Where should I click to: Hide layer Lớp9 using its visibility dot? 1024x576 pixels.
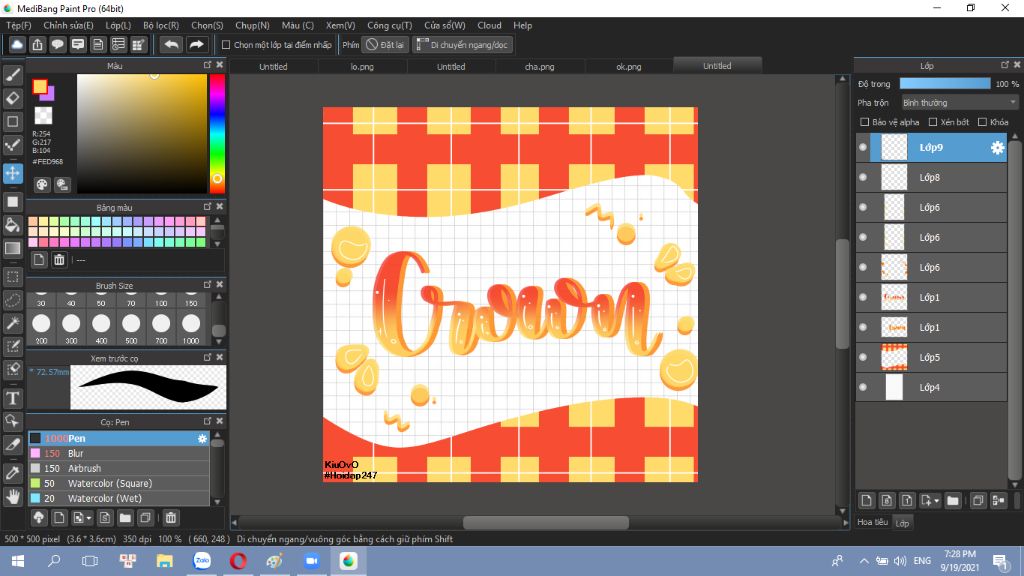click(x=863, y=148)
